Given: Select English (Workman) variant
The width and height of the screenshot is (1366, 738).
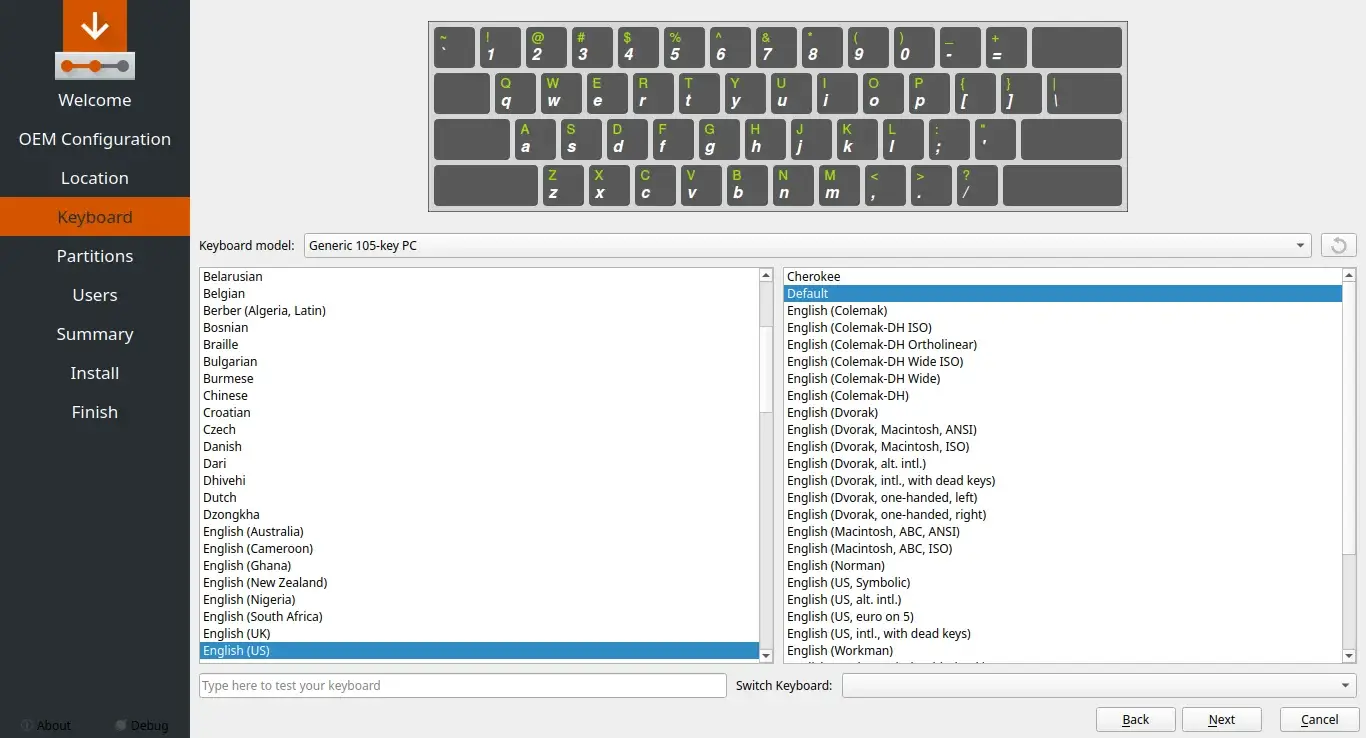Looking at the screenshot, I should tap(1063, 650).
